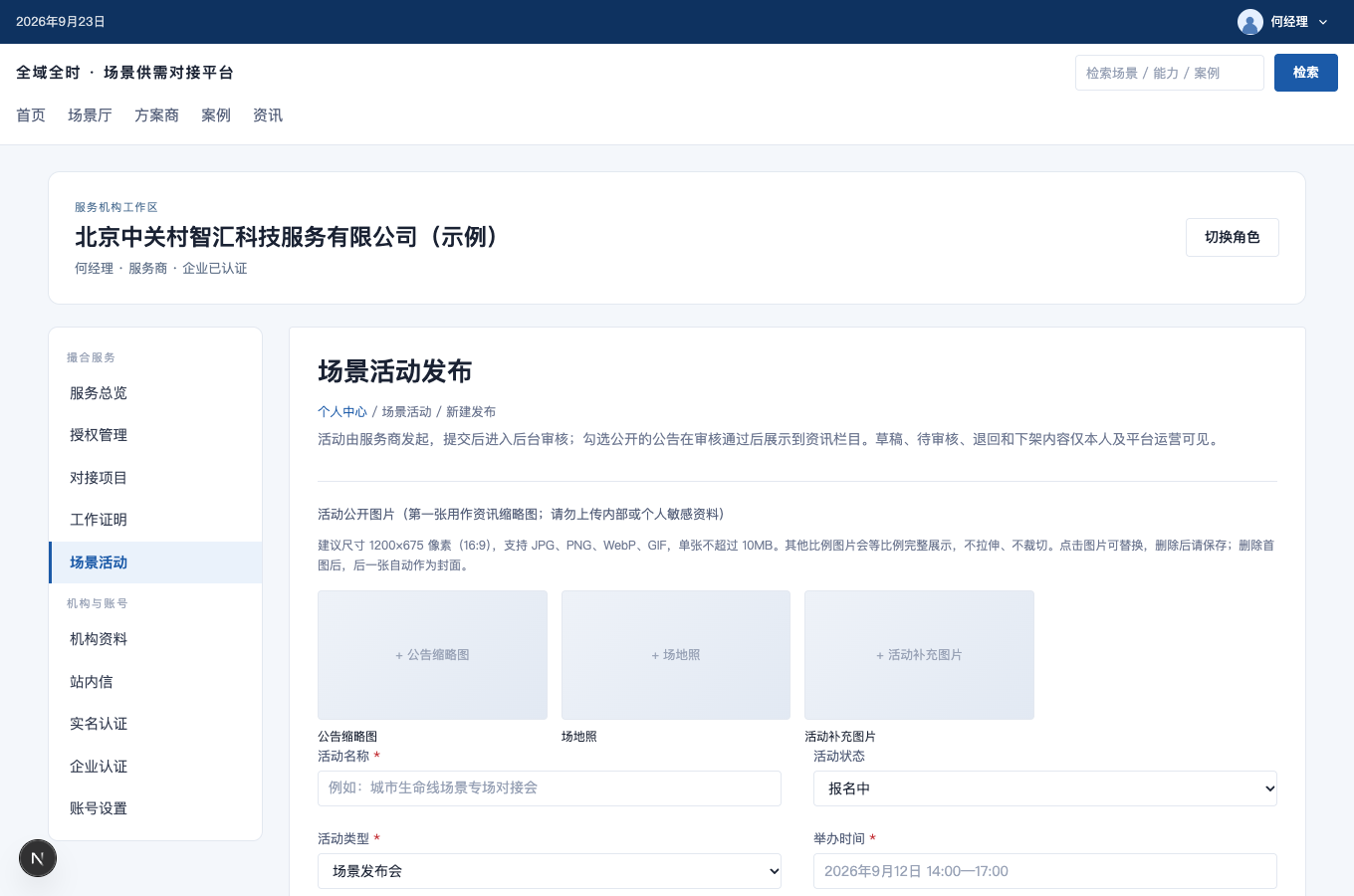The width and height of the screenshot is (1354, 896).
Task: Open the 方案商 navigation item
Action: point(156,115)
